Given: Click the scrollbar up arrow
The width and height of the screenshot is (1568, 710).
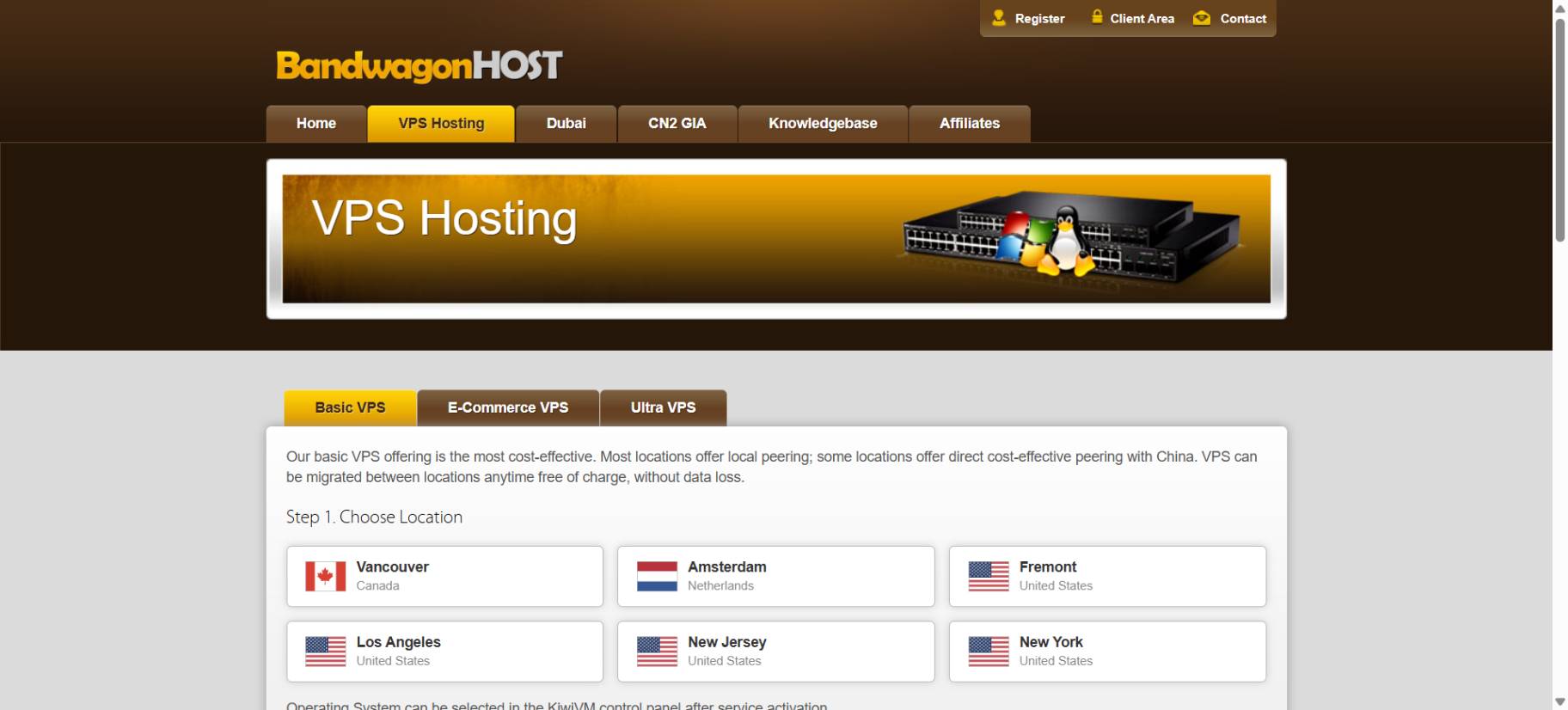Looking at the screenshot, I should tap(1559, 8).
